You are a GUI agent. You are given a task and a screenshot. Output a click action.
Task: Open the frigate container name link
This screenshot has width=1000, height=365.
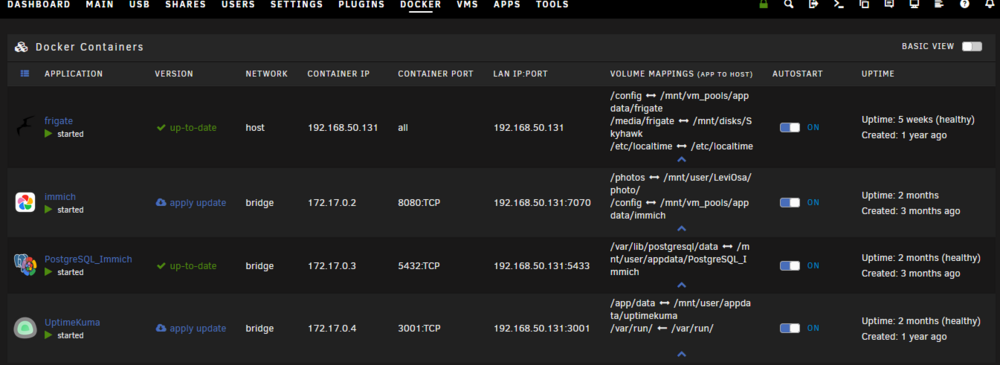tap(59, 121)
